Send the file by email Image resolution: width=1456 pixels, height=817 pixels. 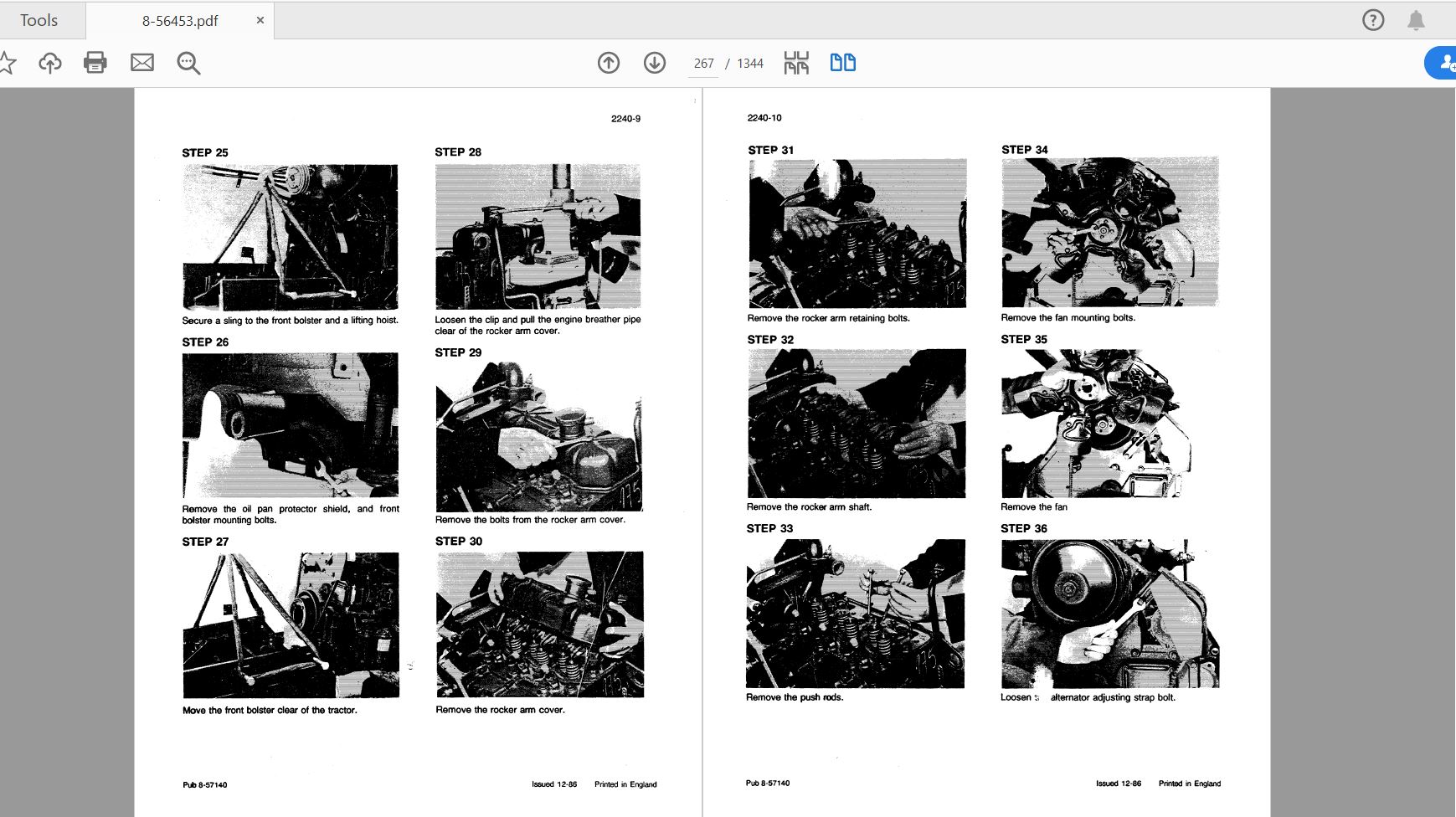click(142, 63)
